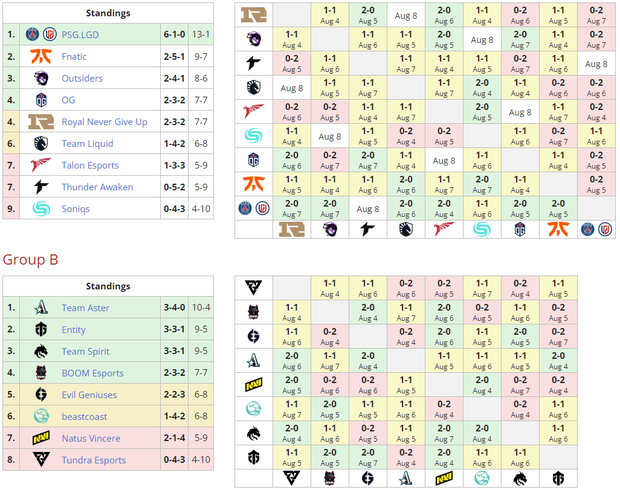This screenshot has height=490, width=620.
Task: Click the PSG.LGD team link in standings
Action: click(80, 35)
